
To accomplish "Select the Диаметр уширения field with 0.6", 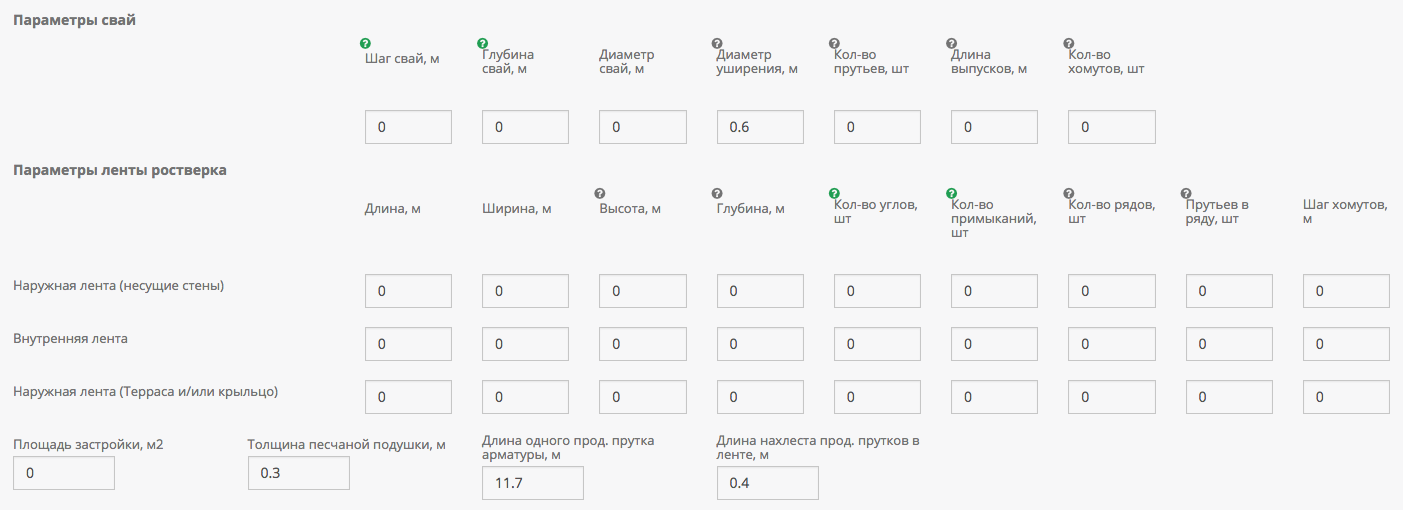I will pos(760,127).
